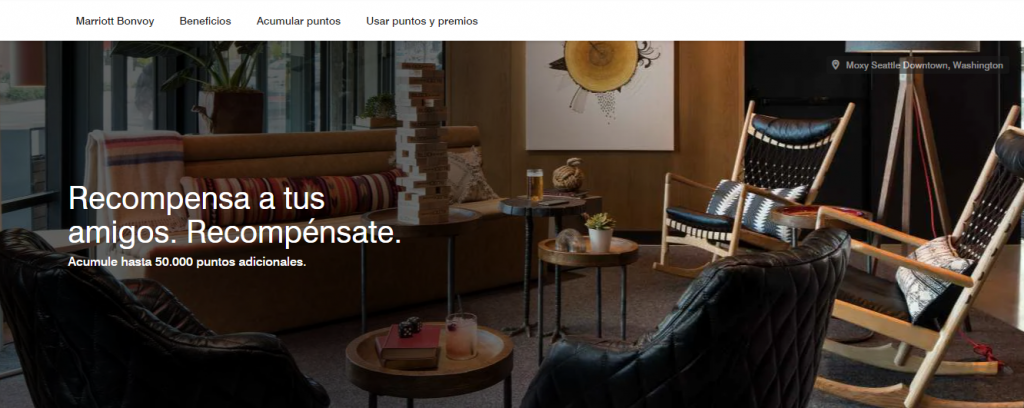The width and height of the screenshot is (1024, 408).
Task: Click the small succulent in white pot
Action: 600,232
